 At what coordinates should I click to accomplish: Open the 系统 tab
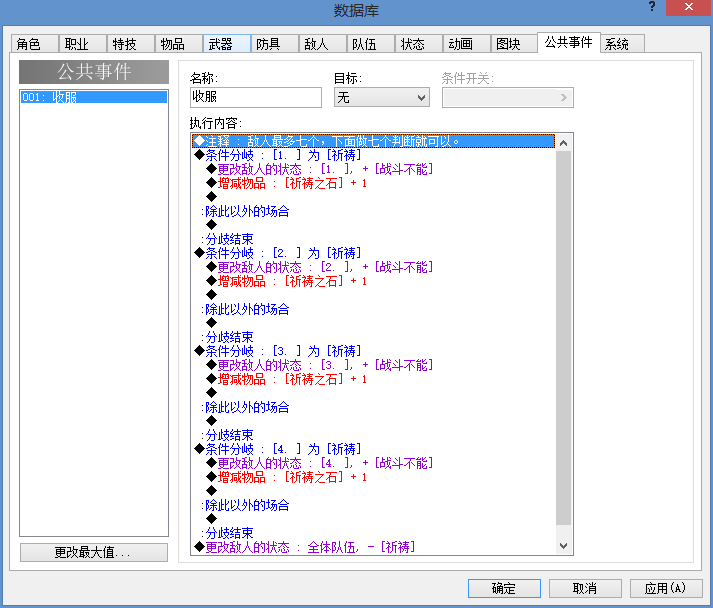click(x=623, y=44)
